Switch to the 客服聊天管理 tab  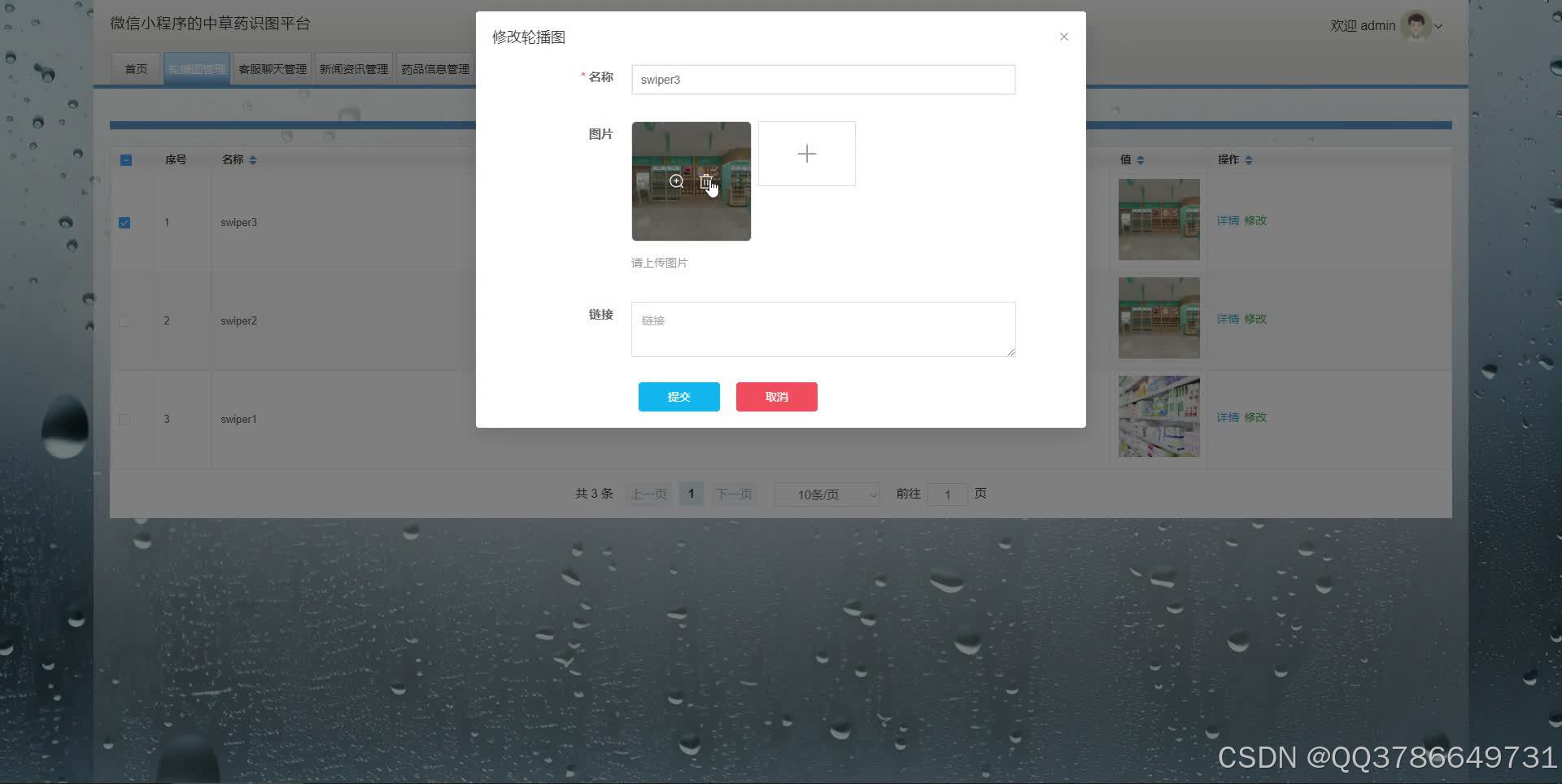[x=272, y=68]
